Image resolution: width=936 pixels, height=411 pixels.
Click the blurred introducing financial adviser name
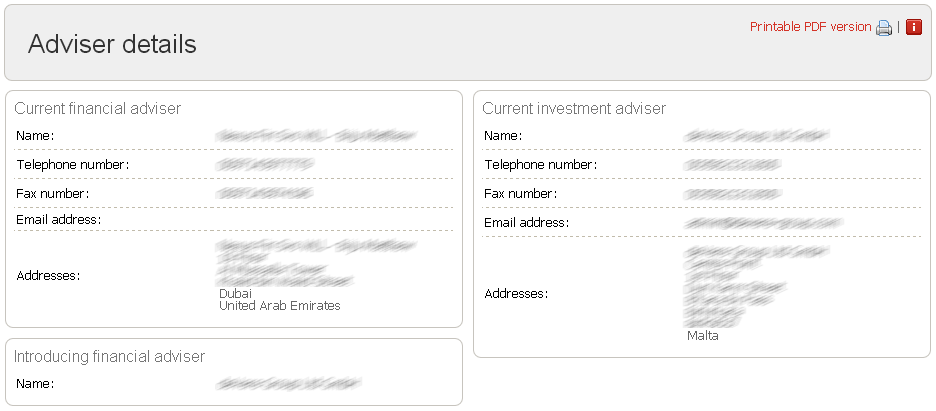[289, 384]
